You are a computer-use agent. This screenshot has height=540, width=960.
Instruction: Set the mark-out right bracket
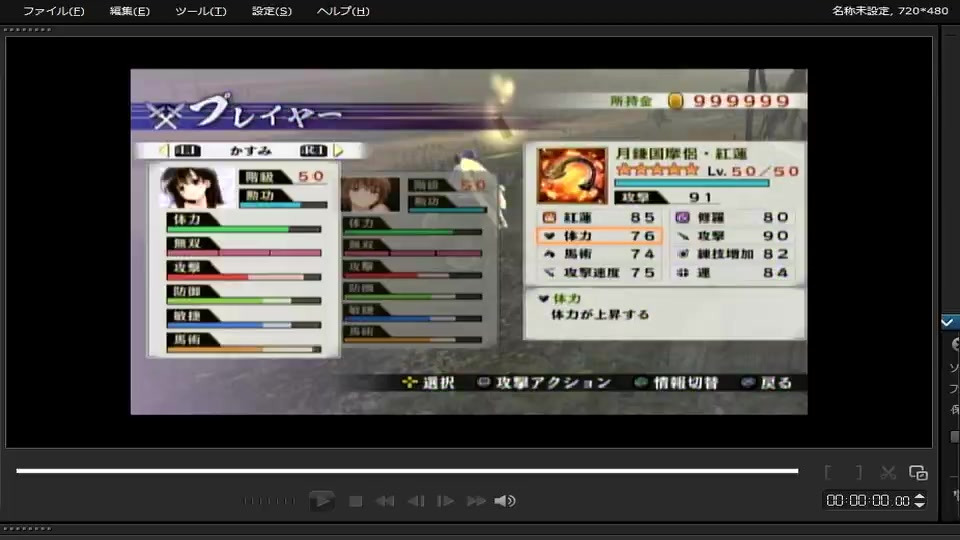[x=859, y=472]
